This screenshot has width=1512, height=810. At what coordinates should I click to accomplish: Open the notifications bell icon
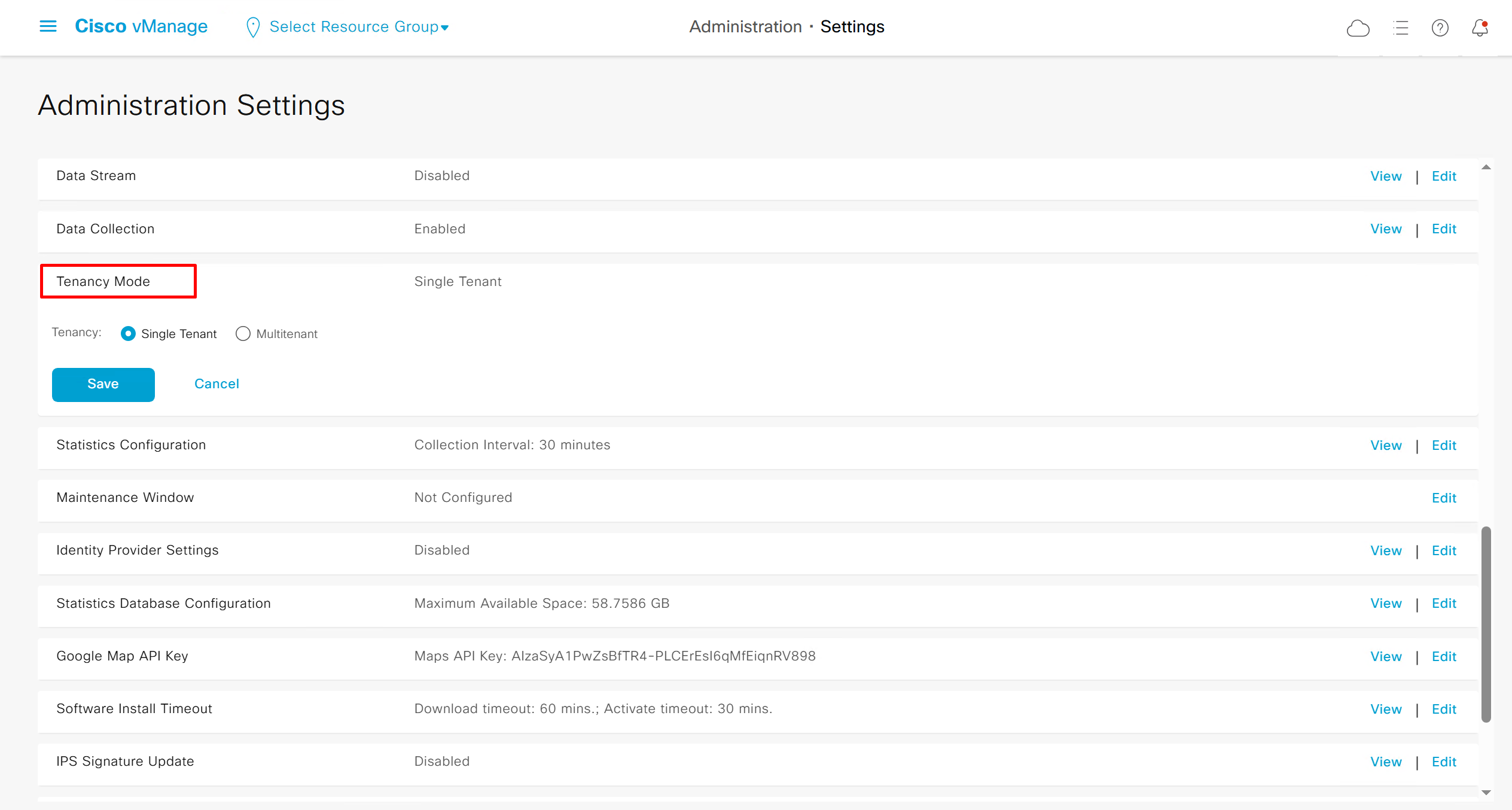point(1480,28)
